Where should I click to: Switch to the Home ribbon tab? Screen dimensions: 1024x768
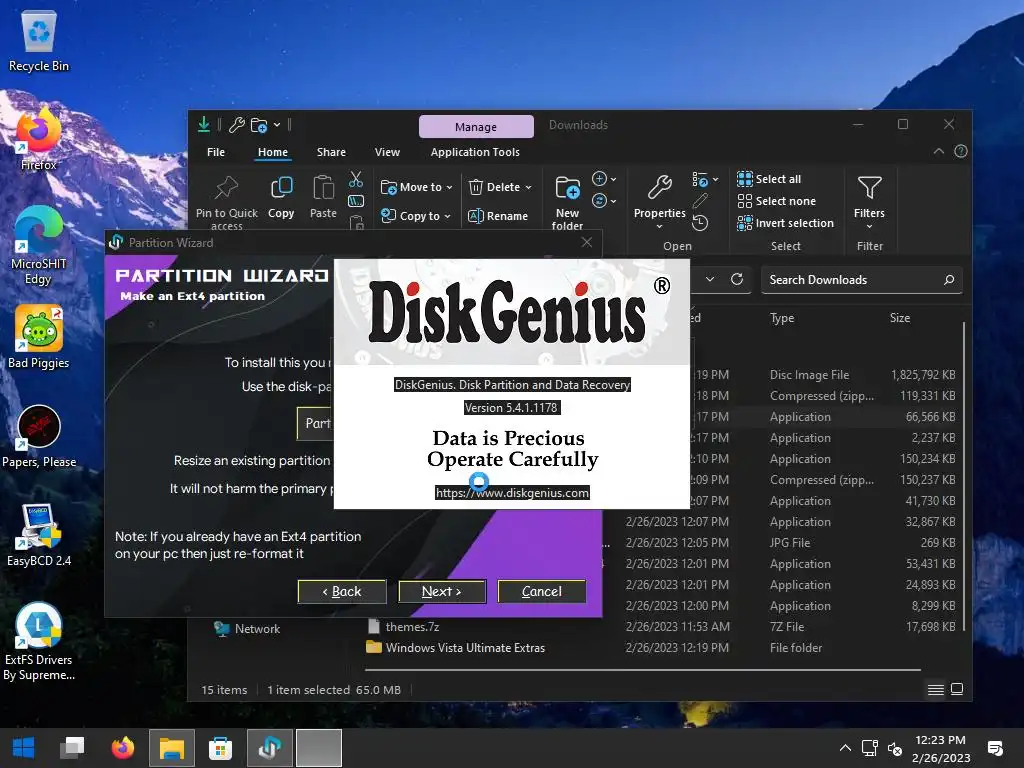[x=273, y=152]
